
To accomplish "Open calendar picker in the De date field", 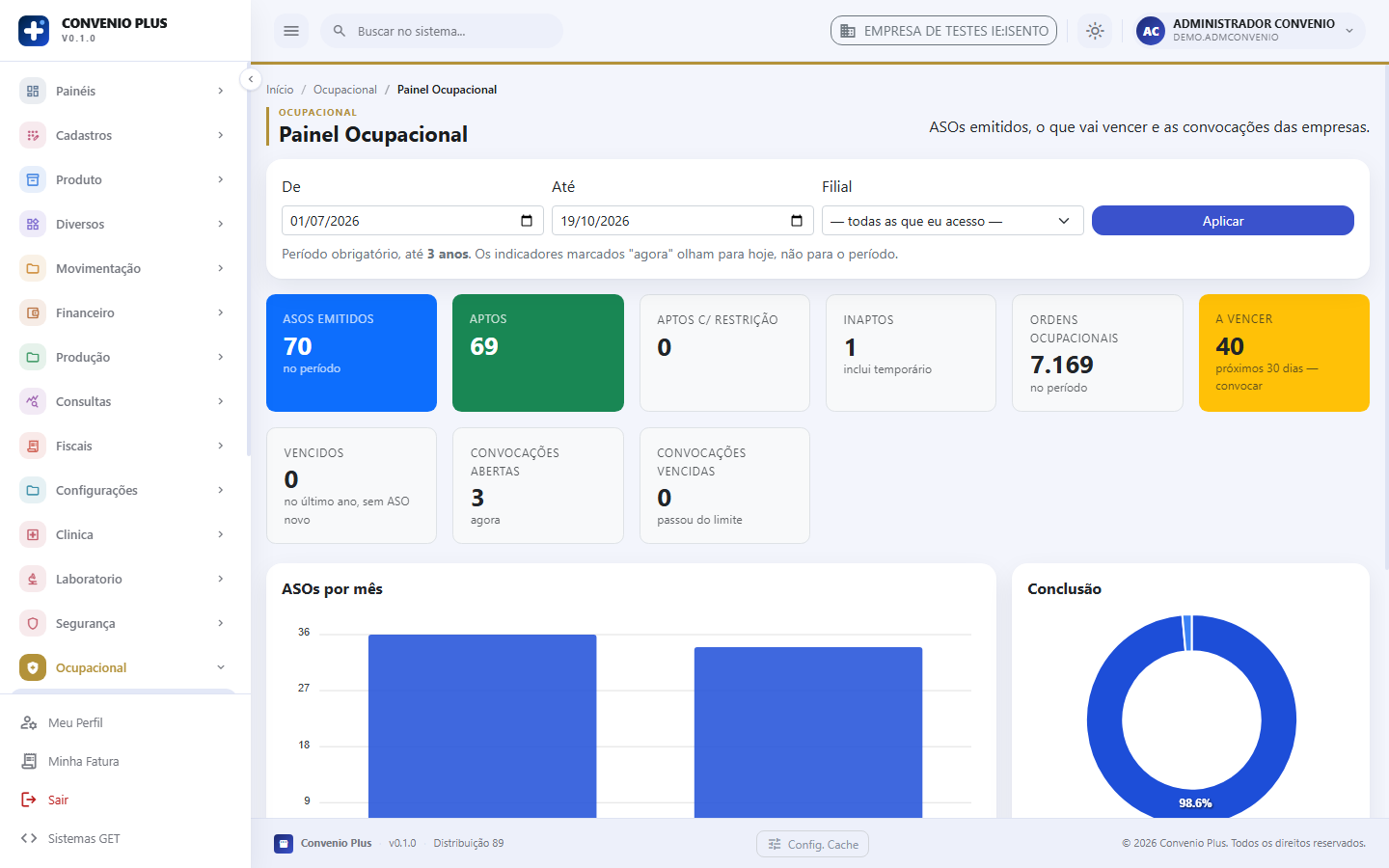I will tap(527, 221).
